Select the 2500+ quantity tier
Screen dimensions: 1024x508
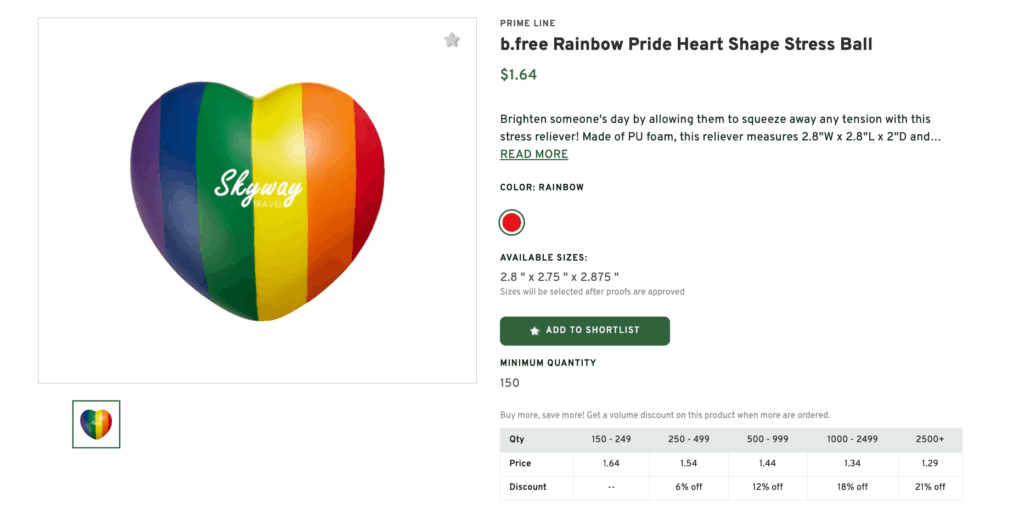coord(930,440)
